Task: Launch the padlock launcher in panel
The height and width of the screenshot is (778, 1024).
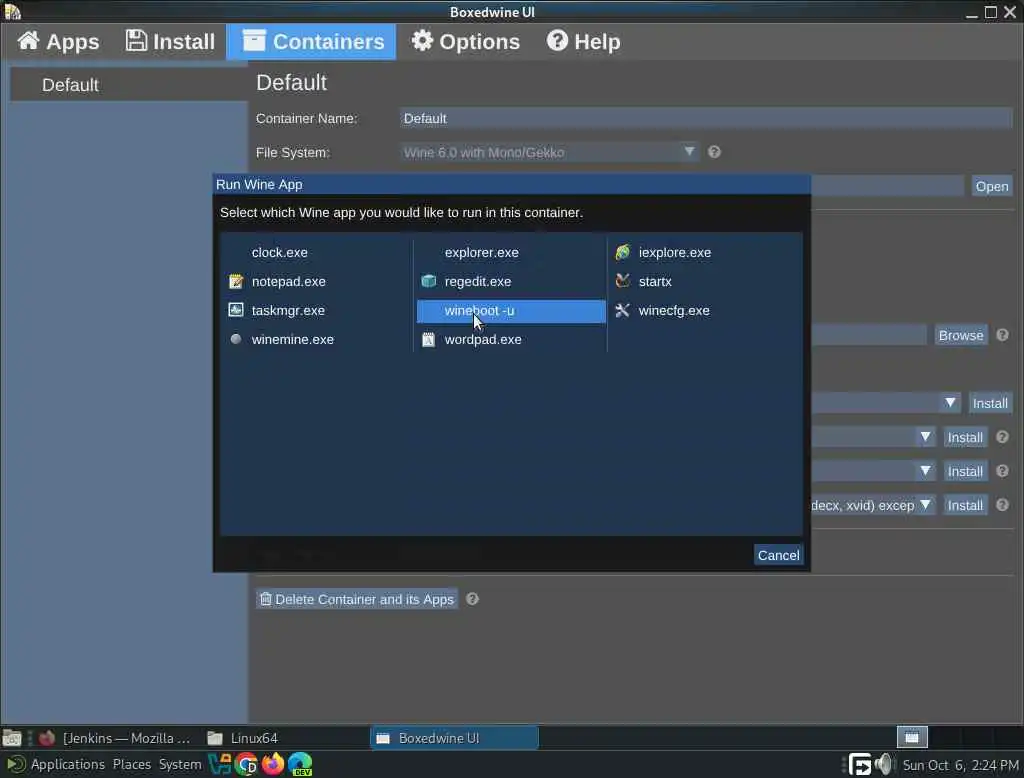Action: pos(219,764)
